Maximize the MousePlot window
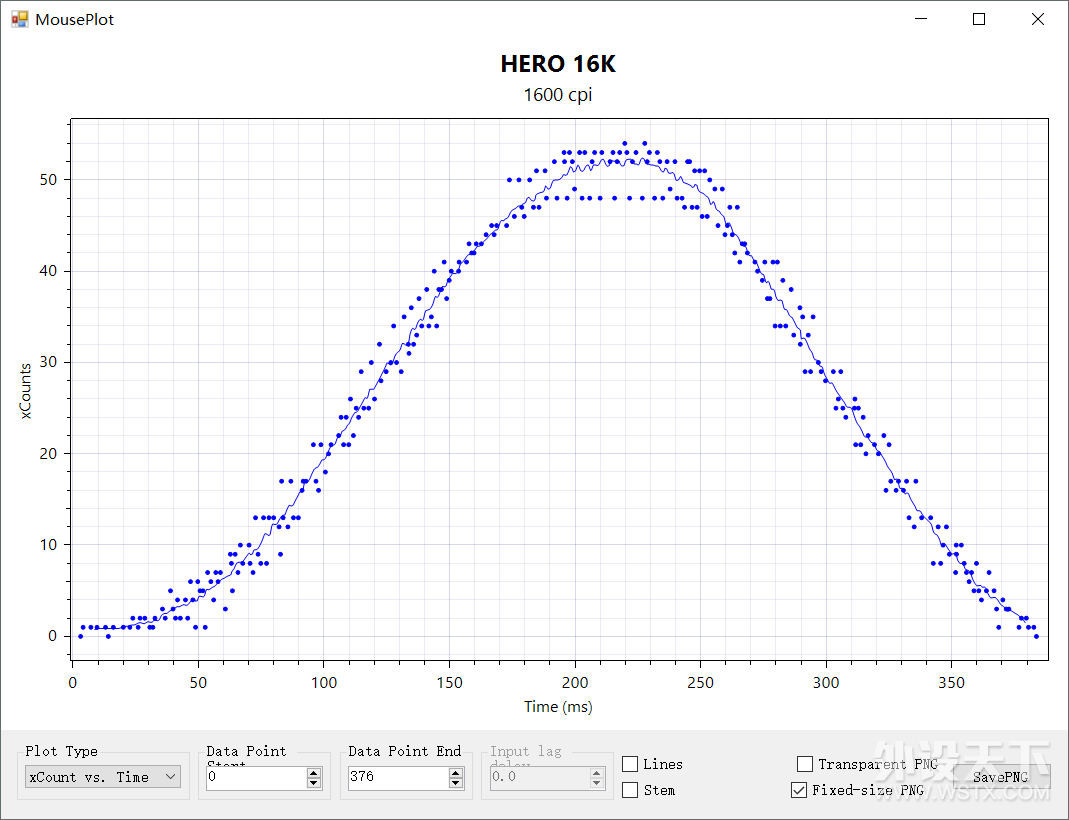Image resolution: width=1069 pixels, height=820 pixels. coord(979,19)
